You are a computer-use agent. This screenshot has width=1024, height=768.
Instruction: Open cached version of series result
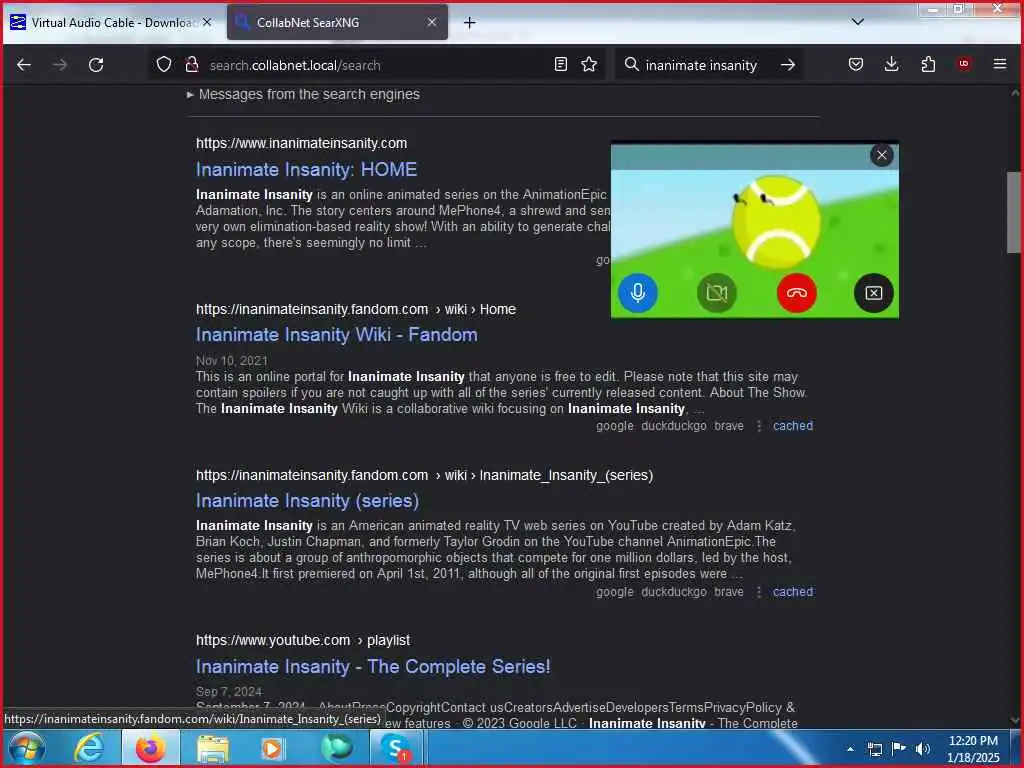point(793,592)
